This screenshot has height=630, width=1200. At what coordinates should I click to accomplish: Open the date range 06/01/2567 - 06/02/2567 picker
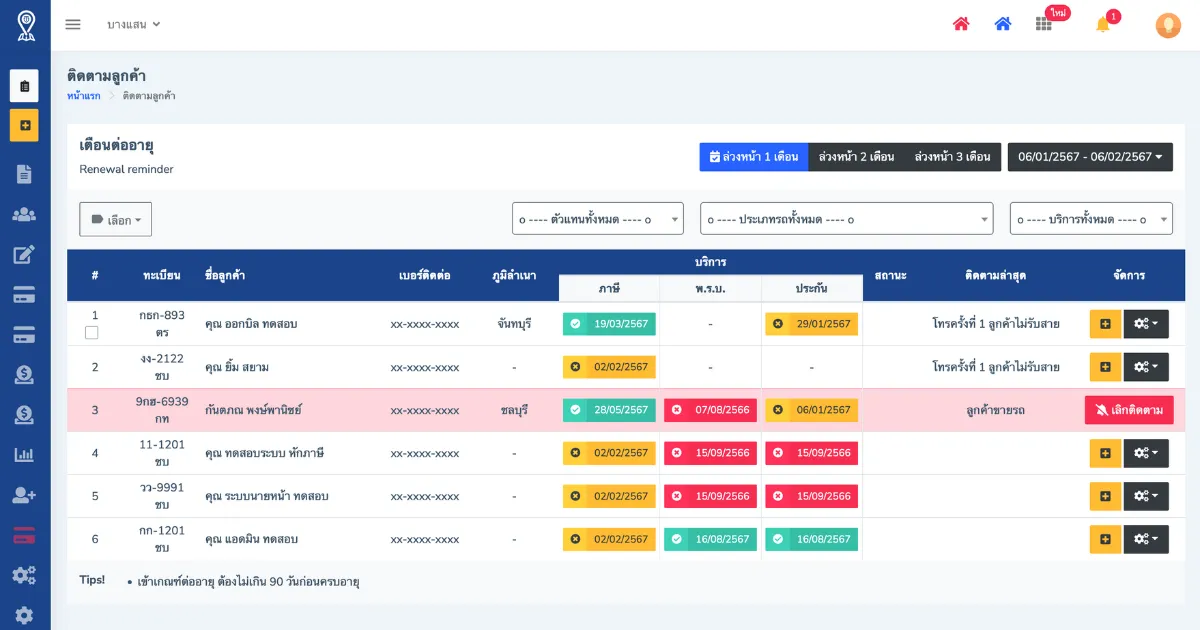tap(1090, 157)
